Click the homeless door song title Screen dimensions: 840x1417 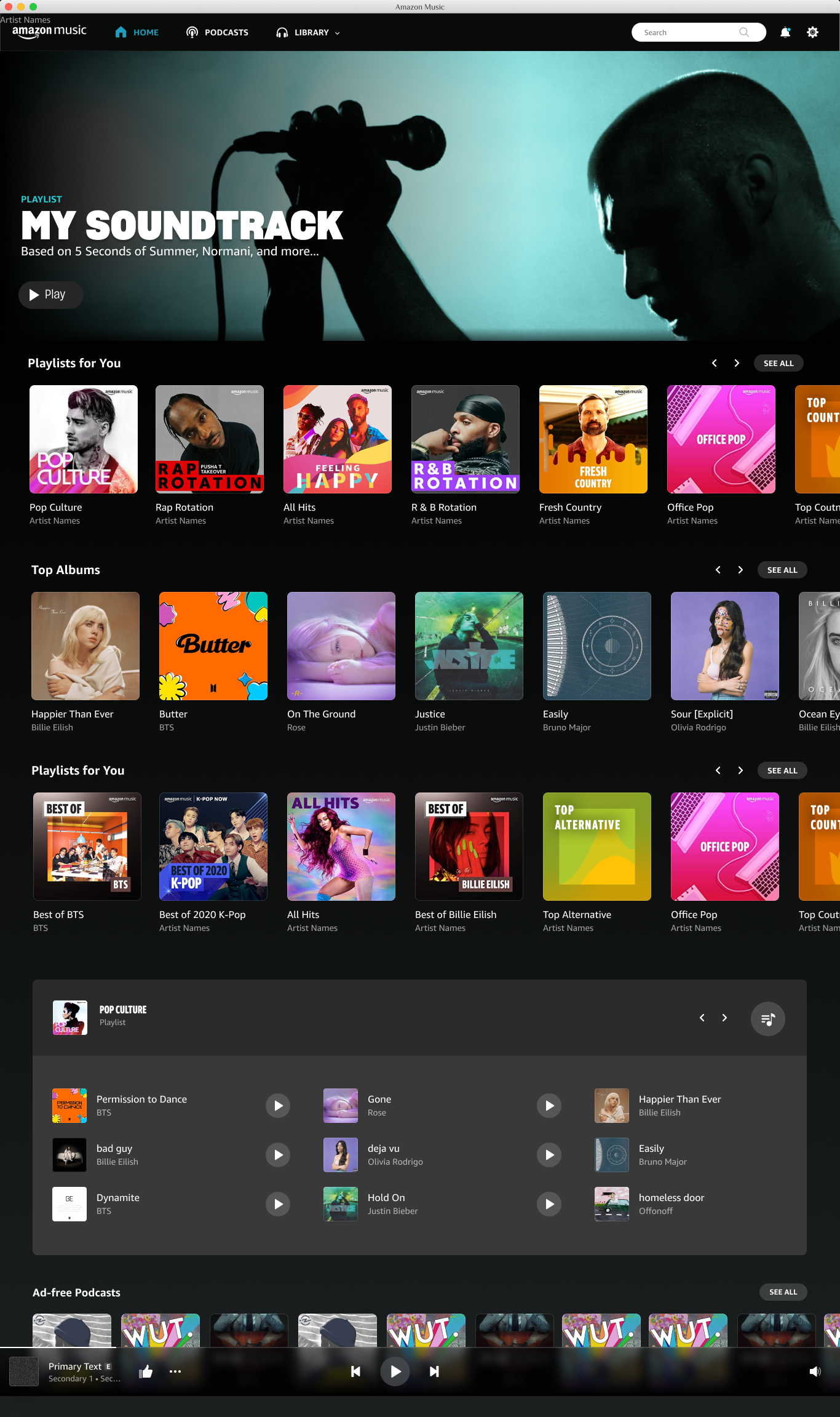672,1197
